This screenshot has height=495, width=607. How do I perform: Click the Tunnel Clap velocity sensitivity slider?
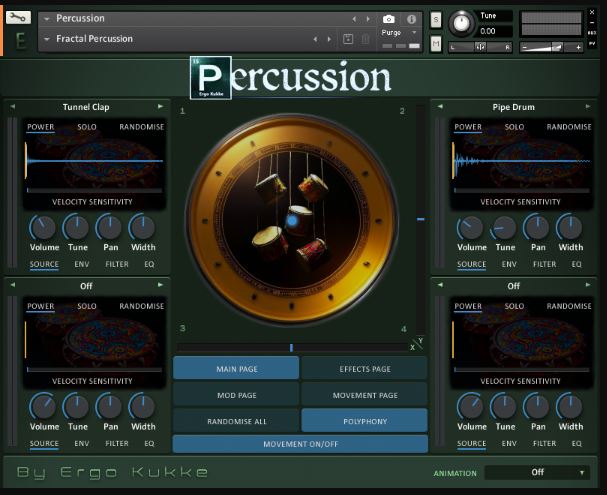(94, 190)
